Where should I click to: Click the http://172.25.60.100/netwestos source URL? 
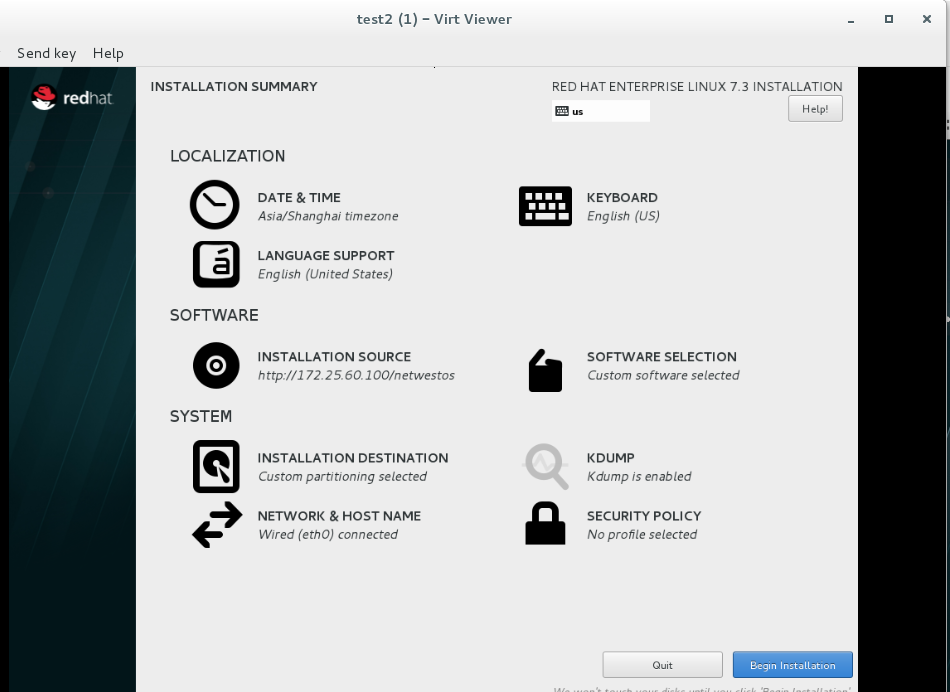click(356, 376)
